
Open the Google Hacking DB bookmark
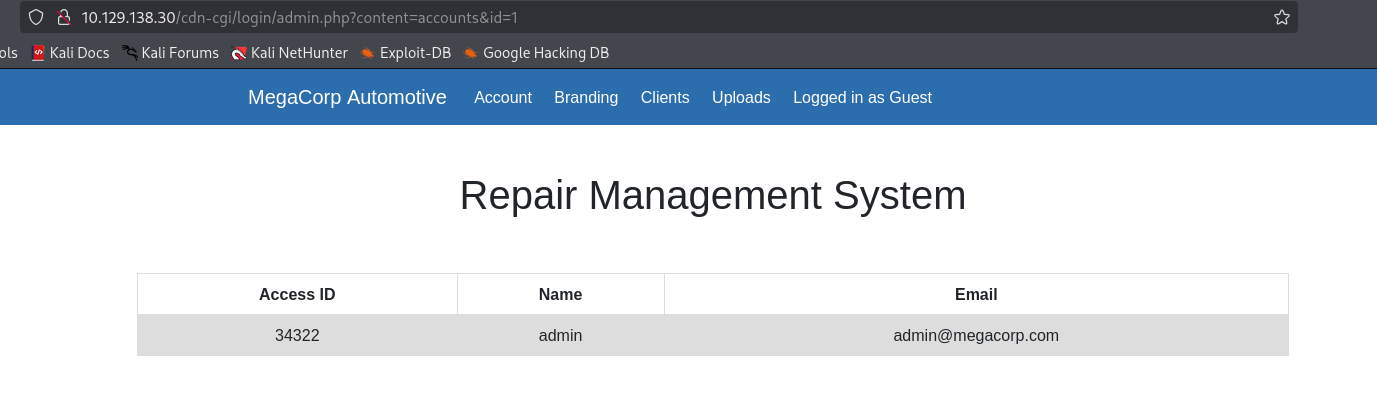(x=537, y=53)
